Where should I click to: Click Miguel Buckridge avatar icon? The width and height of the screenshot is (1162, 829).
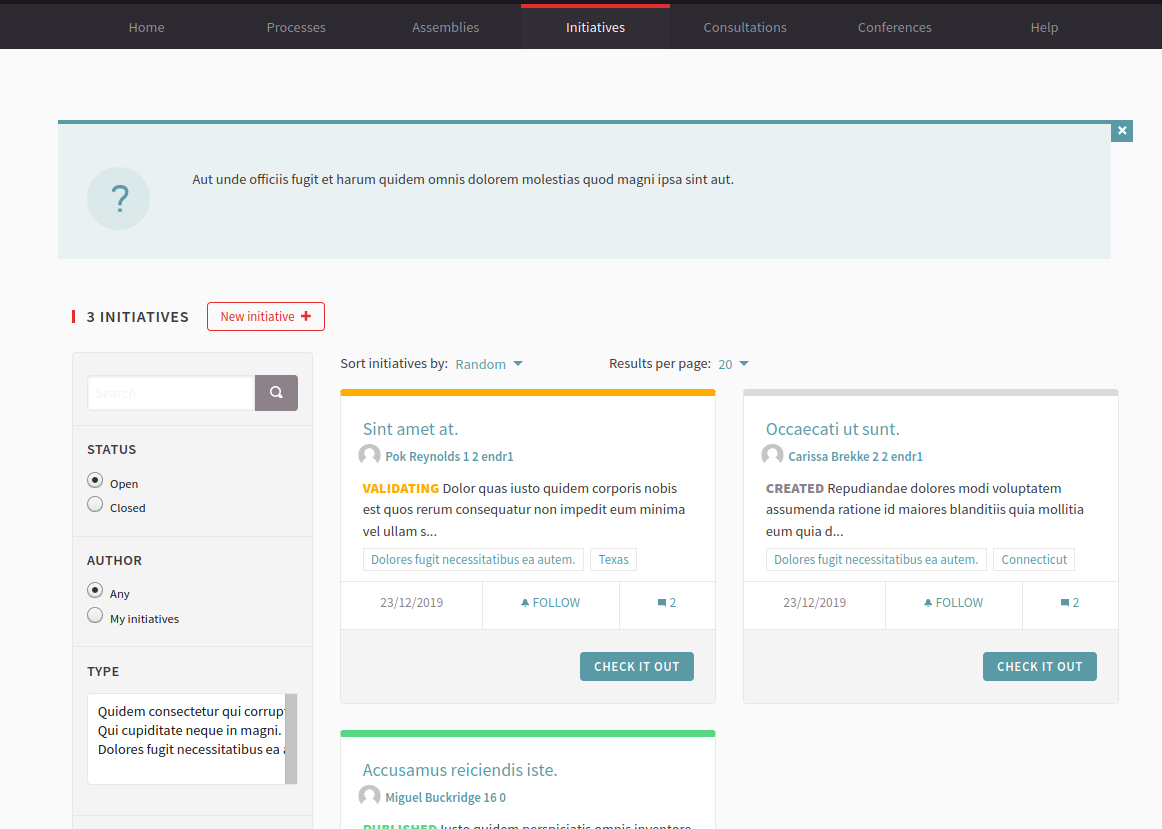tap(369, 797)
